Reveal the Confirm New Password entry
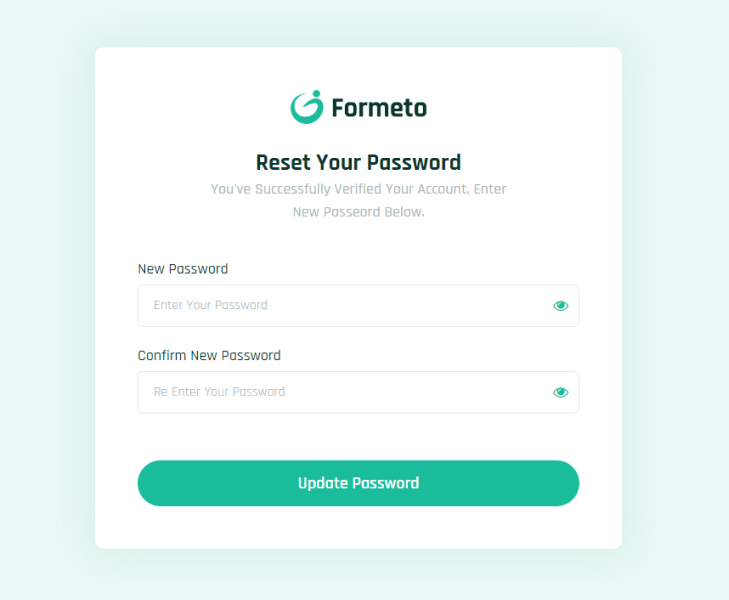 pos(560,393)
